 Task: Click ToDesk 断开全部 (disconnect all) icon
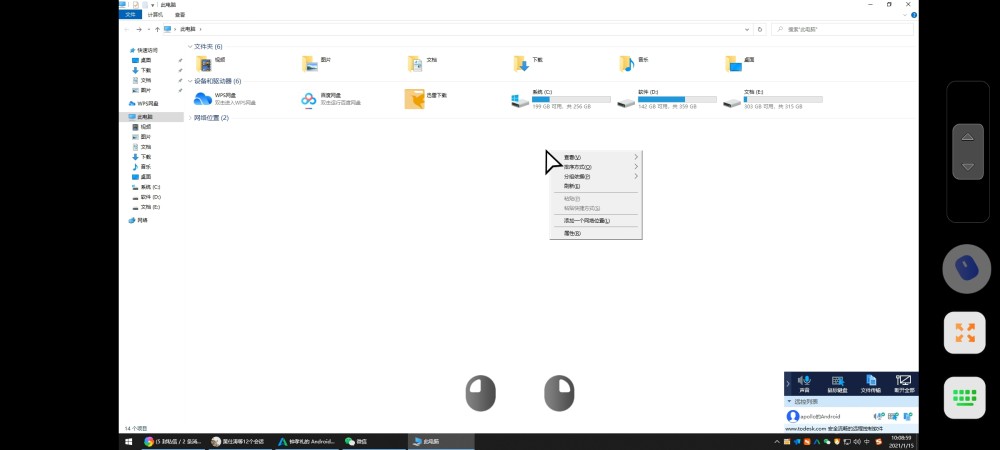903,381
